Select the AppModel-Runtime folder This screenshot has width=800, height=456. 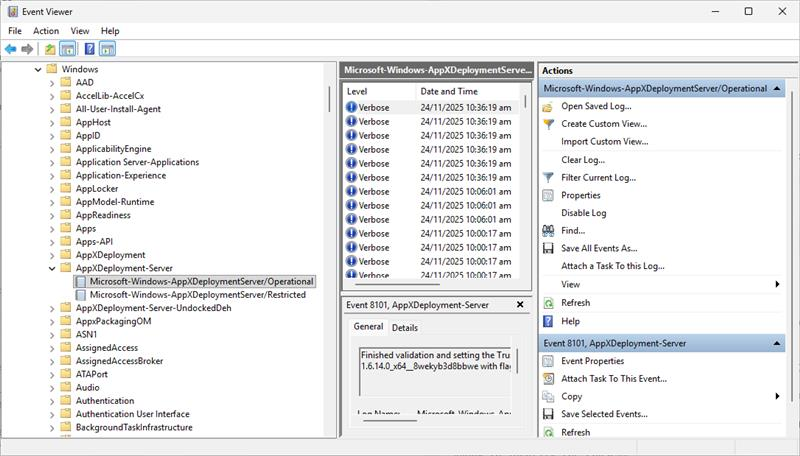tap(115, 202)
